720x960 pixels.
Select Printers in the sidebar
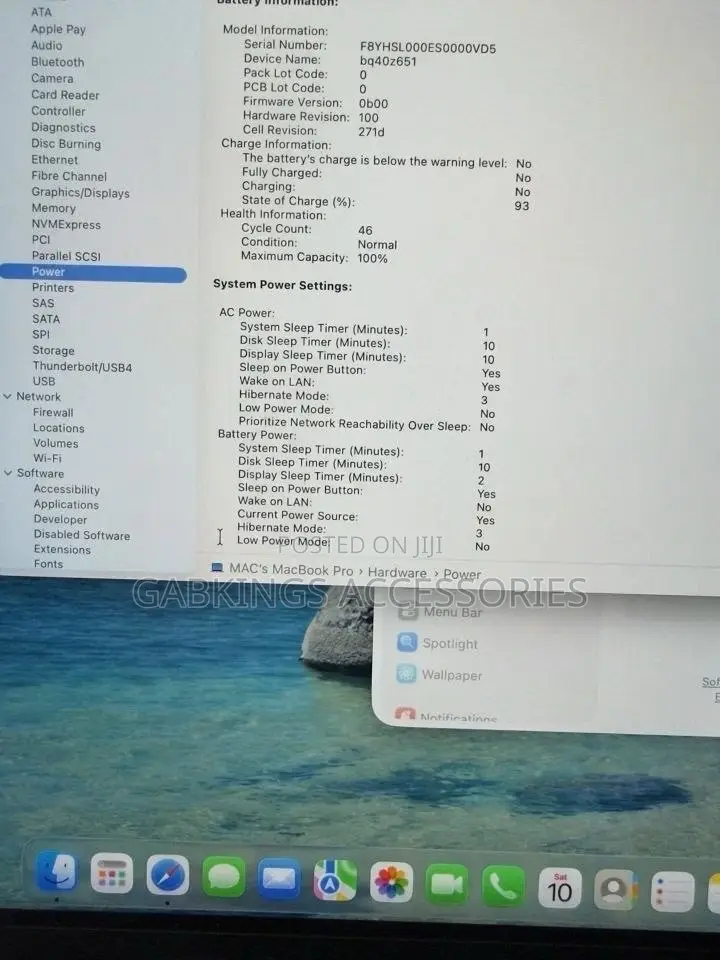pos(53,288)
